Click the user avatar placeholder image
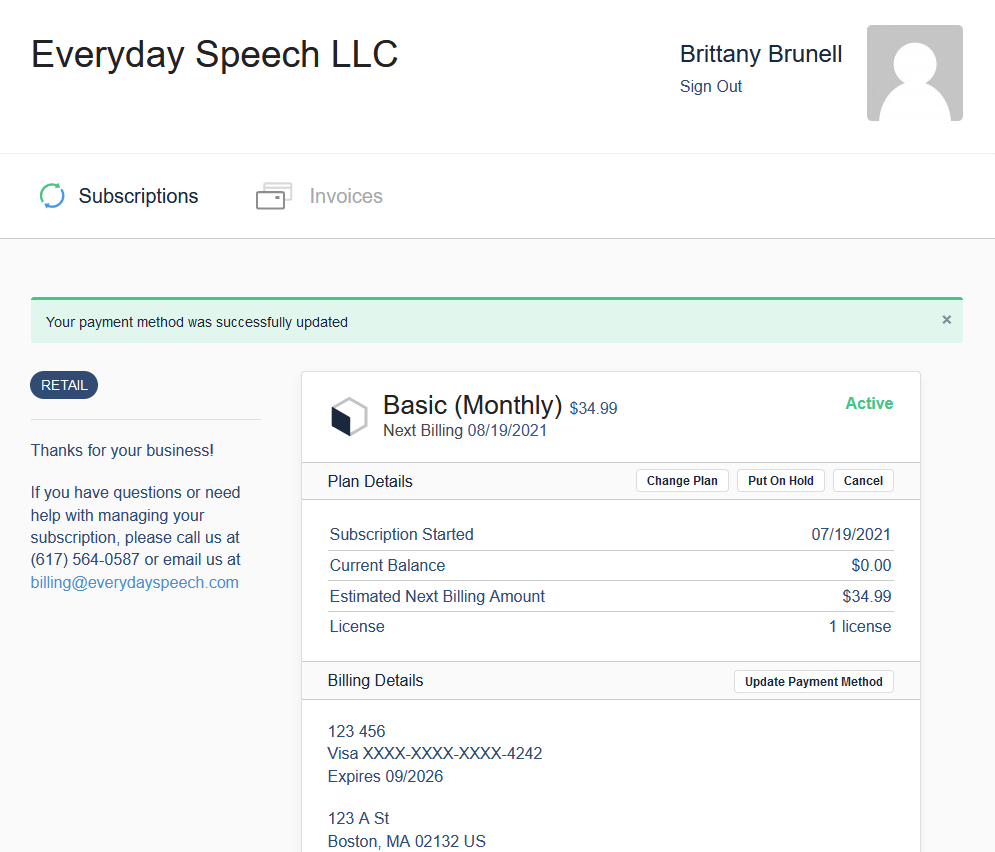Image resolution: width=995 pixels, height=852 pixels. pyautogui.click(x=914, y=73)
